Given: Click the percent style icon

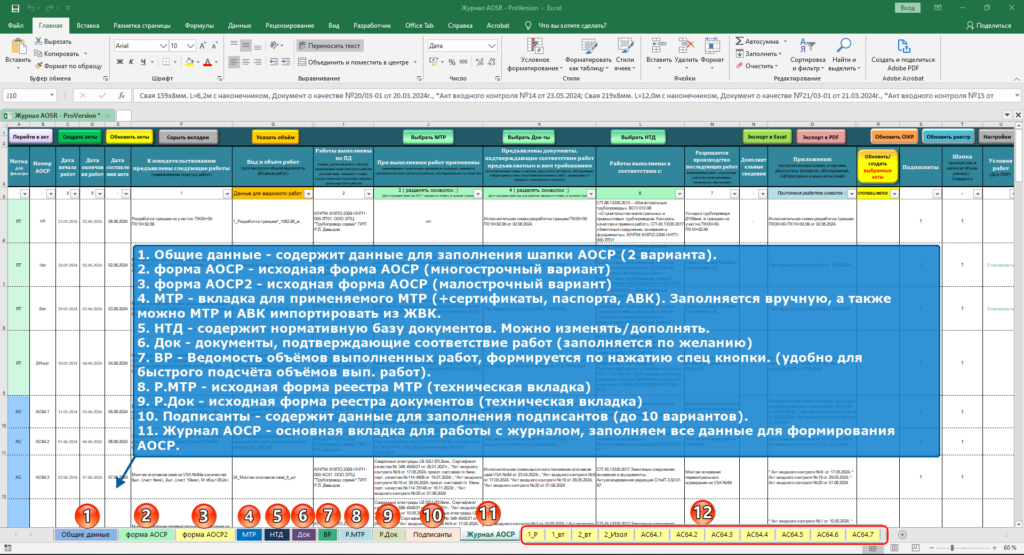Looking at the screenshot, I should click(451, 62).
